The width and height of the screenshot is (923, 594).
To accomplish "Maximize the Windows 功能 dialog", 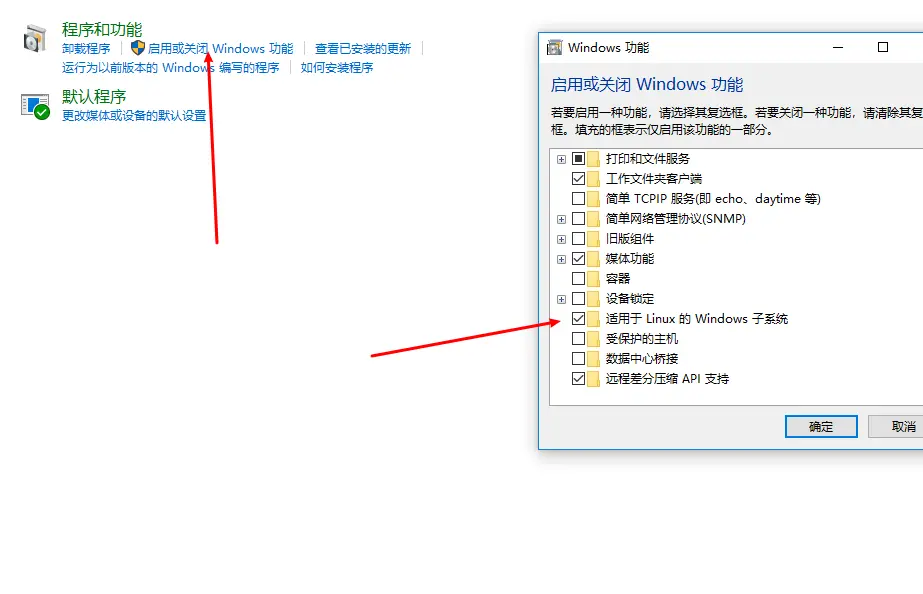I will (883, 48).
